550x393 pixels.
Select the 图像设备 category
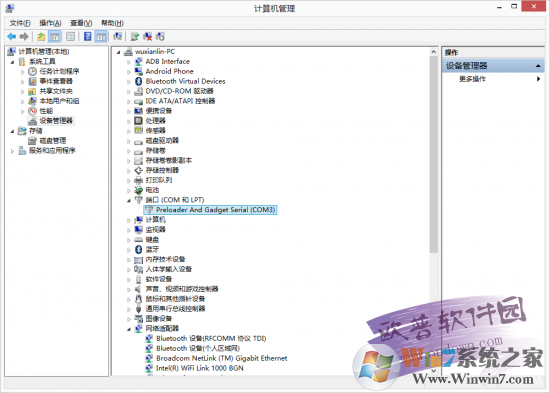(159, 319)
